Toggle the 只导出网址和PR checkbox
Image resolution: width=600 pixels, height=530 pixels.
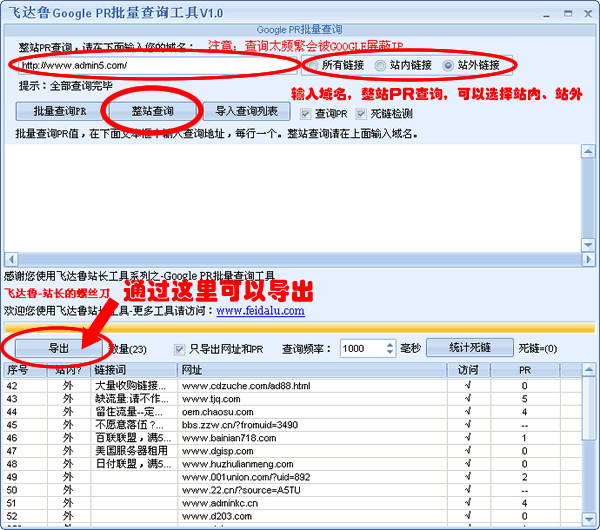click(x=218, y=349)
